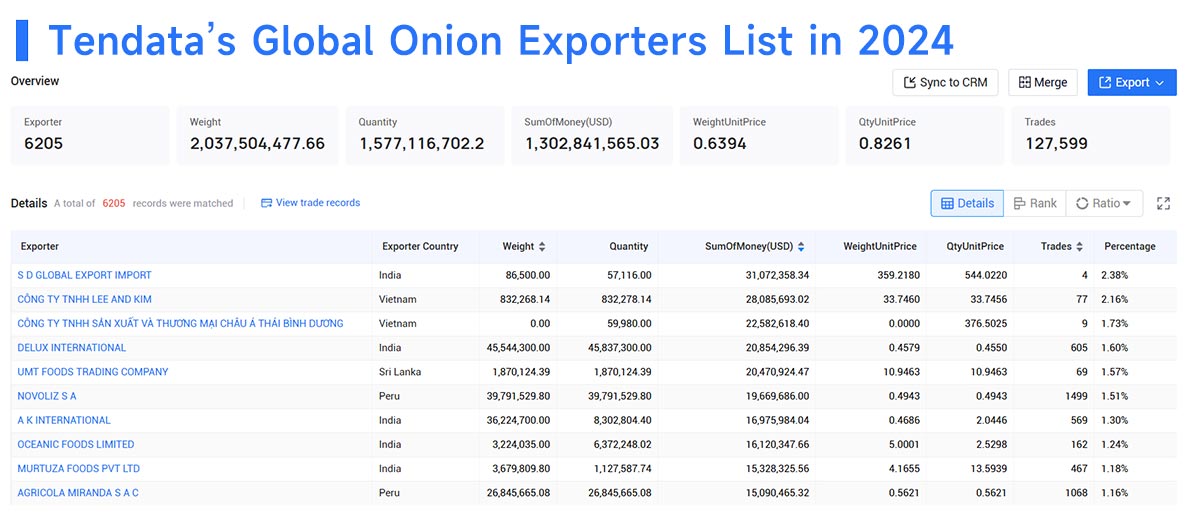
Task: Open MURTUZA FOODS PVT LTD link
Action: pos(78,469)
